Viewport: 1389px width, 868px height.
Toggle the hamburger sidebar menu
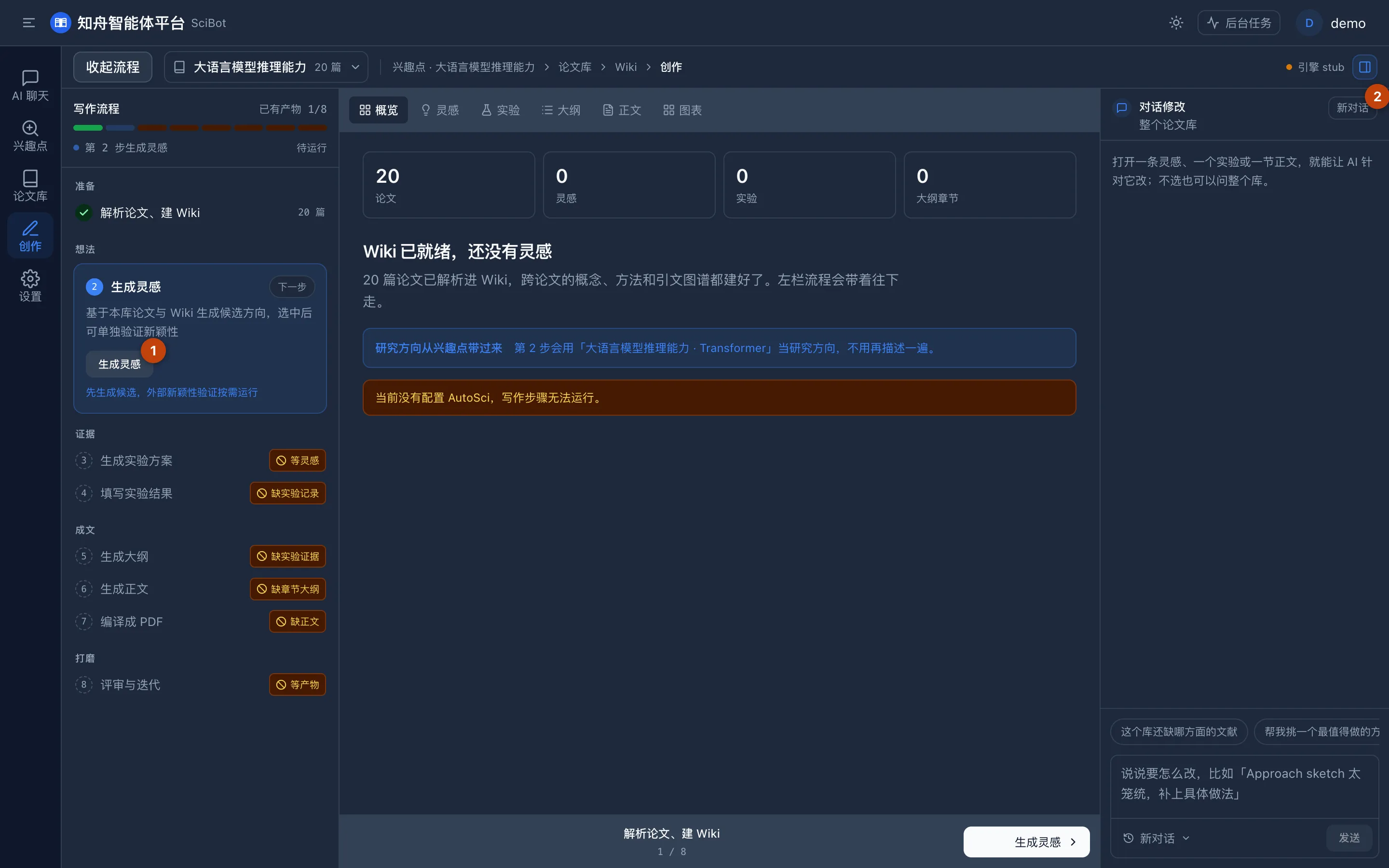coord(29,23)
